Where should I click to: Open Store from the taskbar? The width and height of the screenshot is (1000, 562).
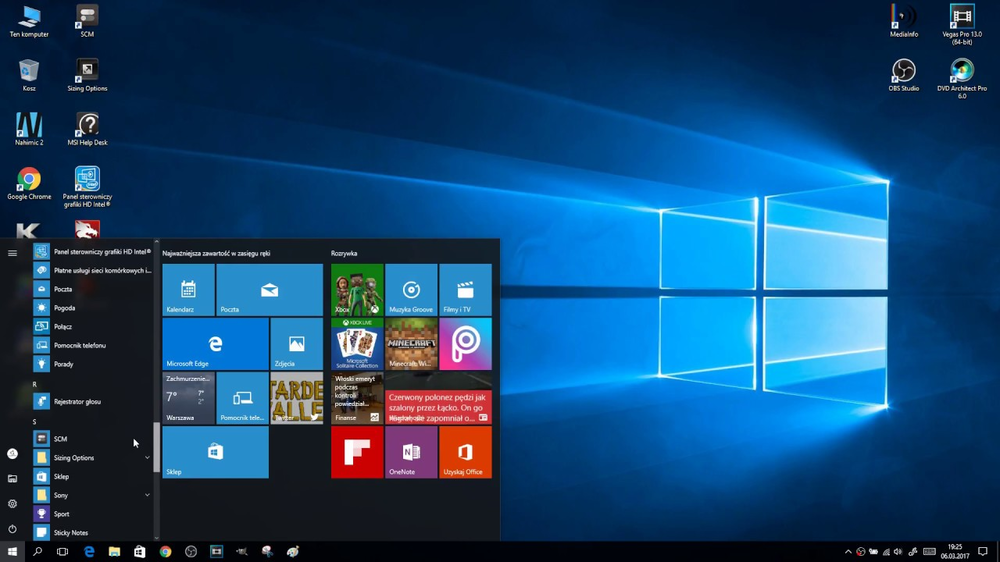[140, 552]
